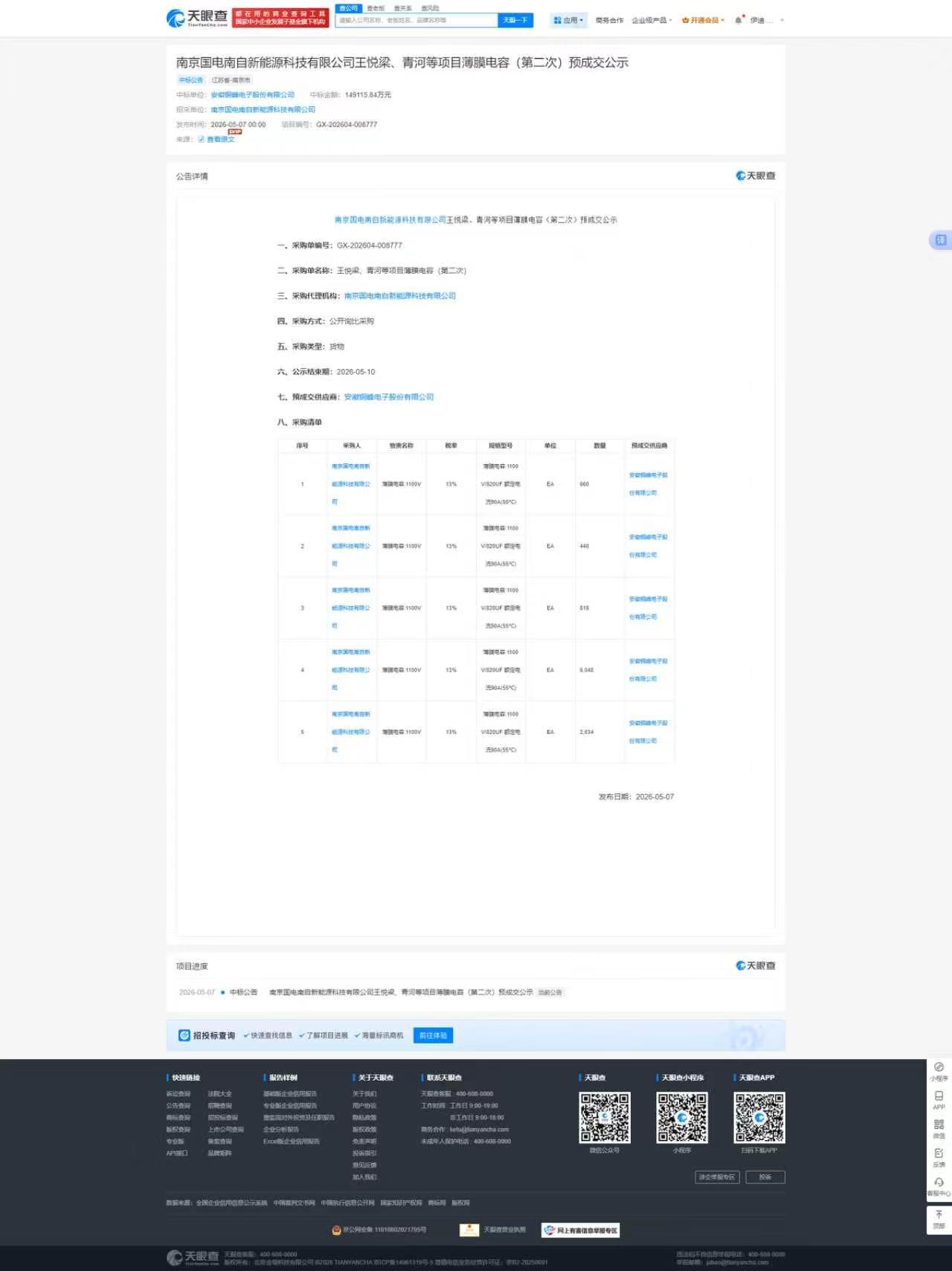Click the 天眼一下 search button
Screen dimensions: 952x1271
pos(515,20)
